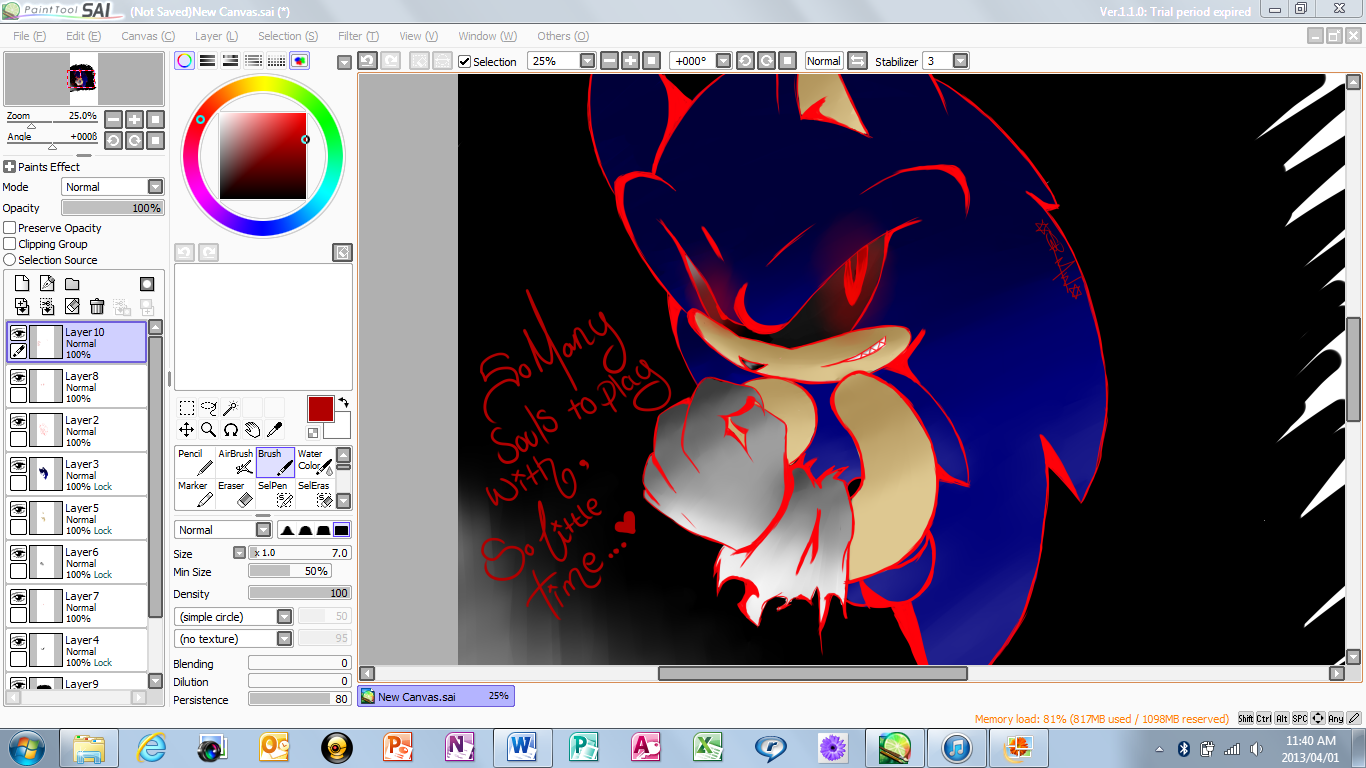Image resolution: width=1366 pixels, height=768 pixels.
Task: Delete the selected layer with trash icon
Action: pyautogui.click(x=97, y=306)
